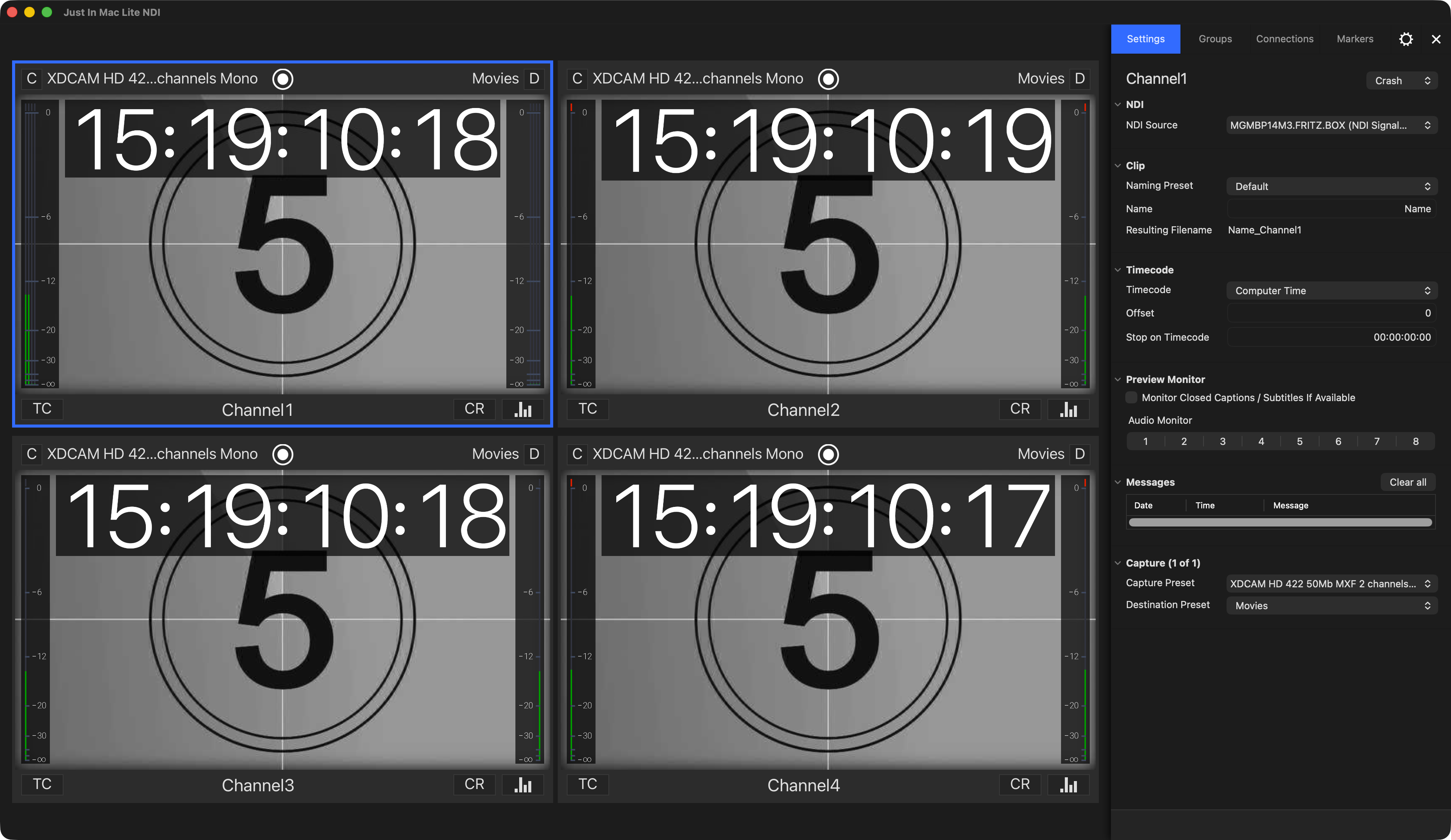The width and height of the screenshot is (1451, 840).
Task: Close the inspector panel with X
Action: tap(1436, 39)
